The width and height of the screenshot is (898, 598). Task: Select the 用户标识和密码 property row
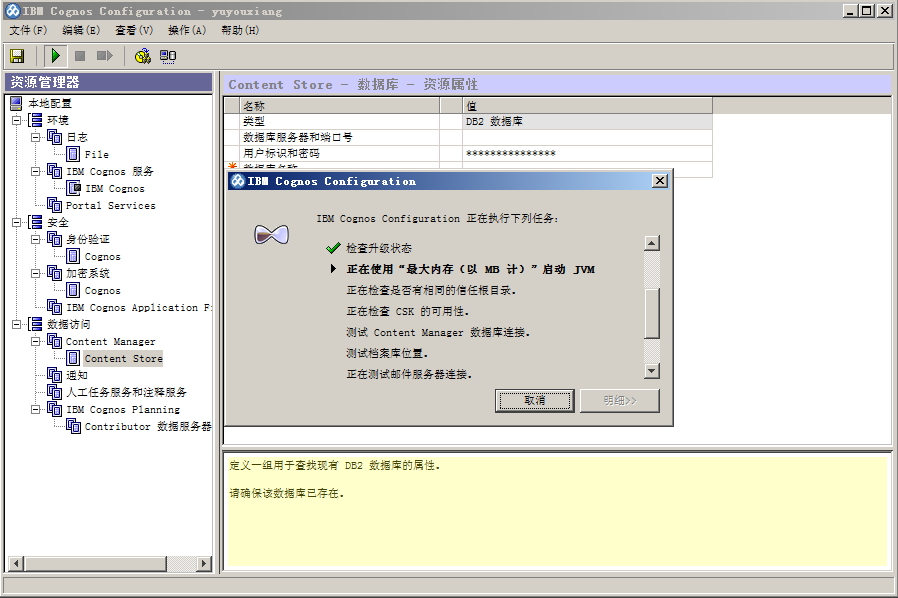[468, 153]
